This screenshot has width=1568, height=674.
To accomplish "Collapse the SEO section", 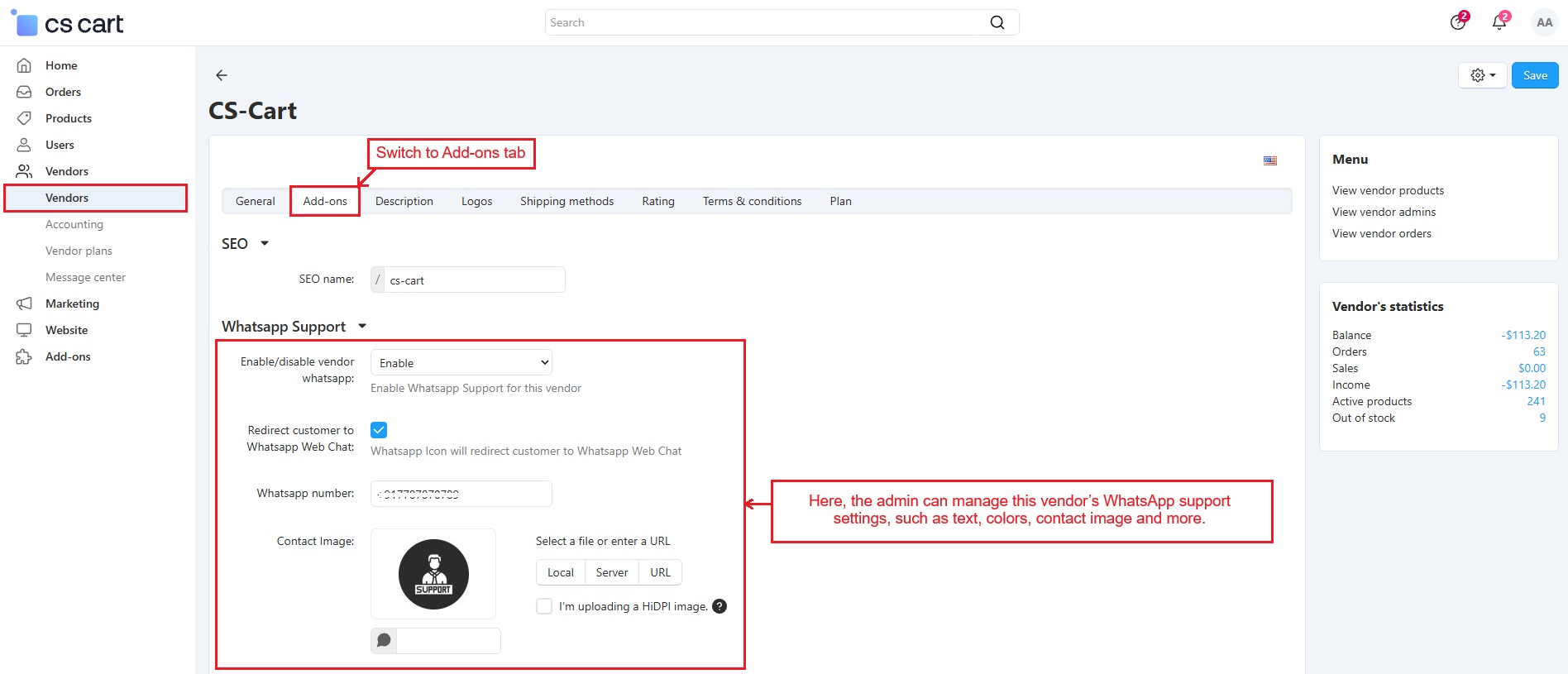I will [x=265, y=243].
